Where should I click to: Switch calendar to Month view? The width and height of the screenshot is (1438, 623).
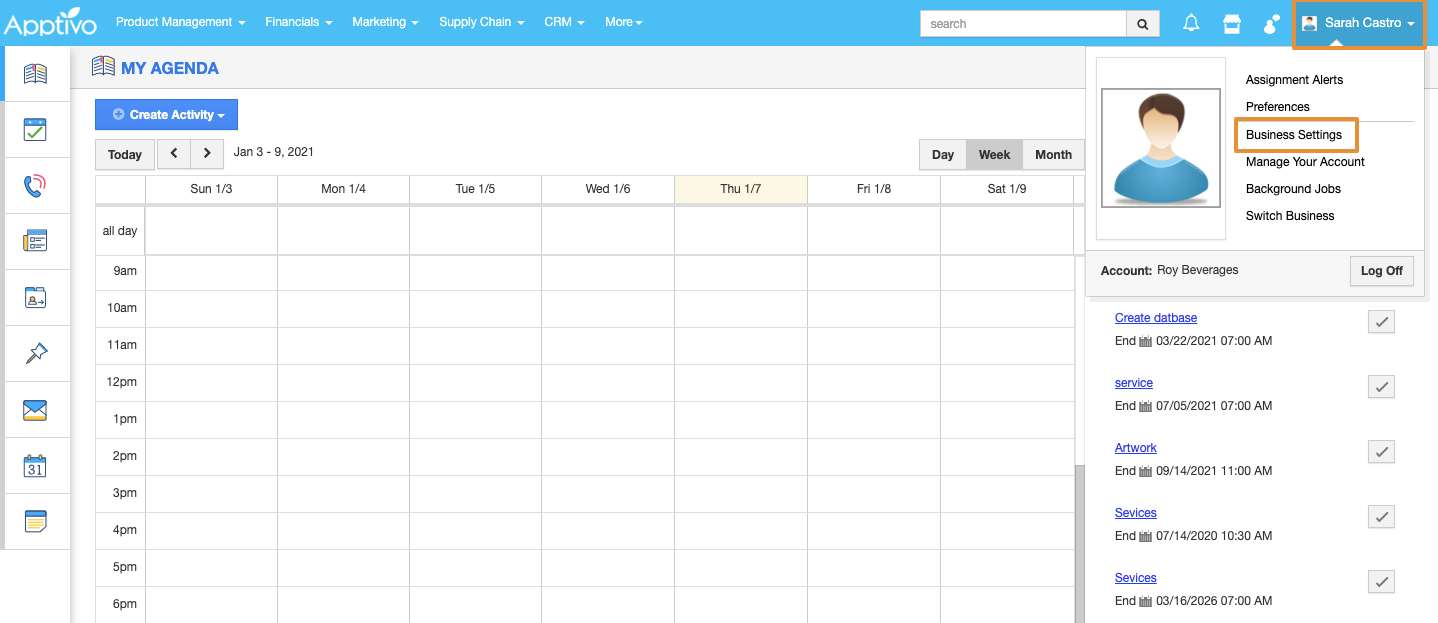1053,155
